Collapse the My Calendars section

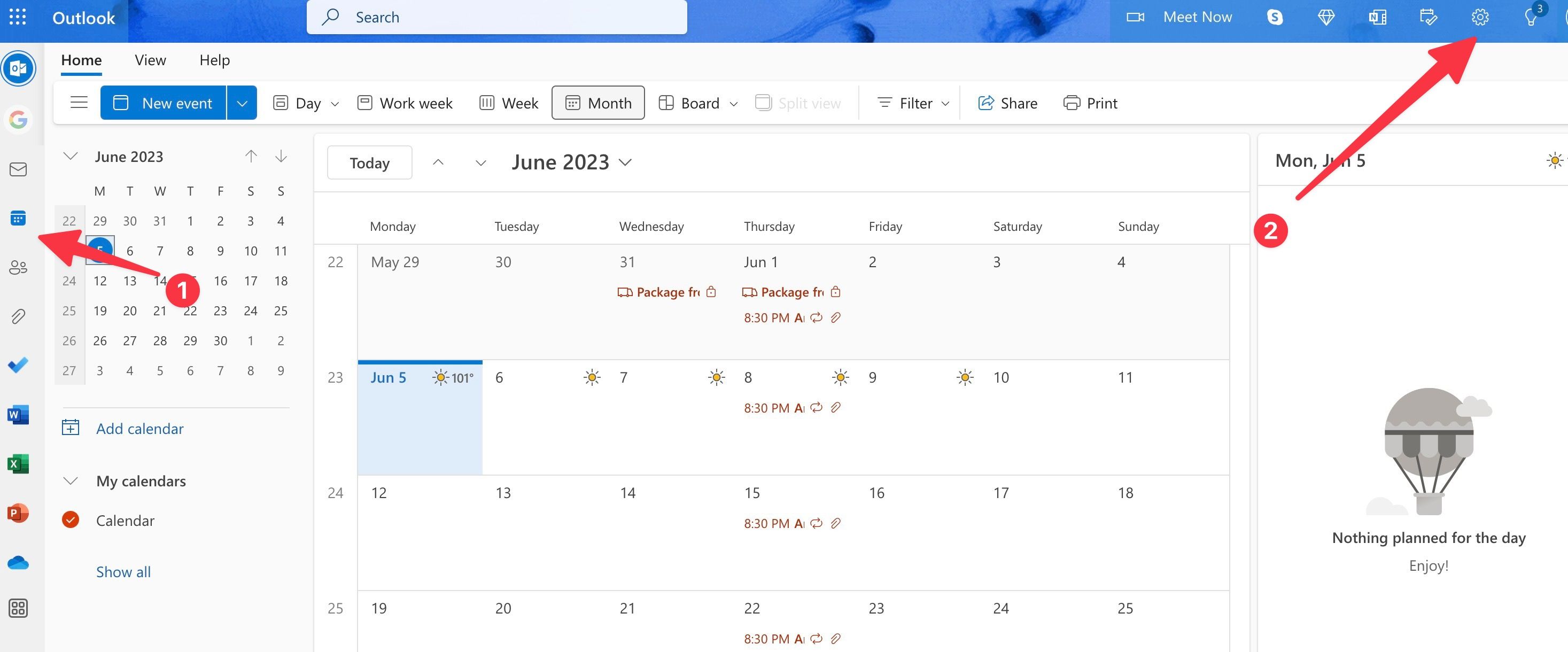[x=69, y=480]
